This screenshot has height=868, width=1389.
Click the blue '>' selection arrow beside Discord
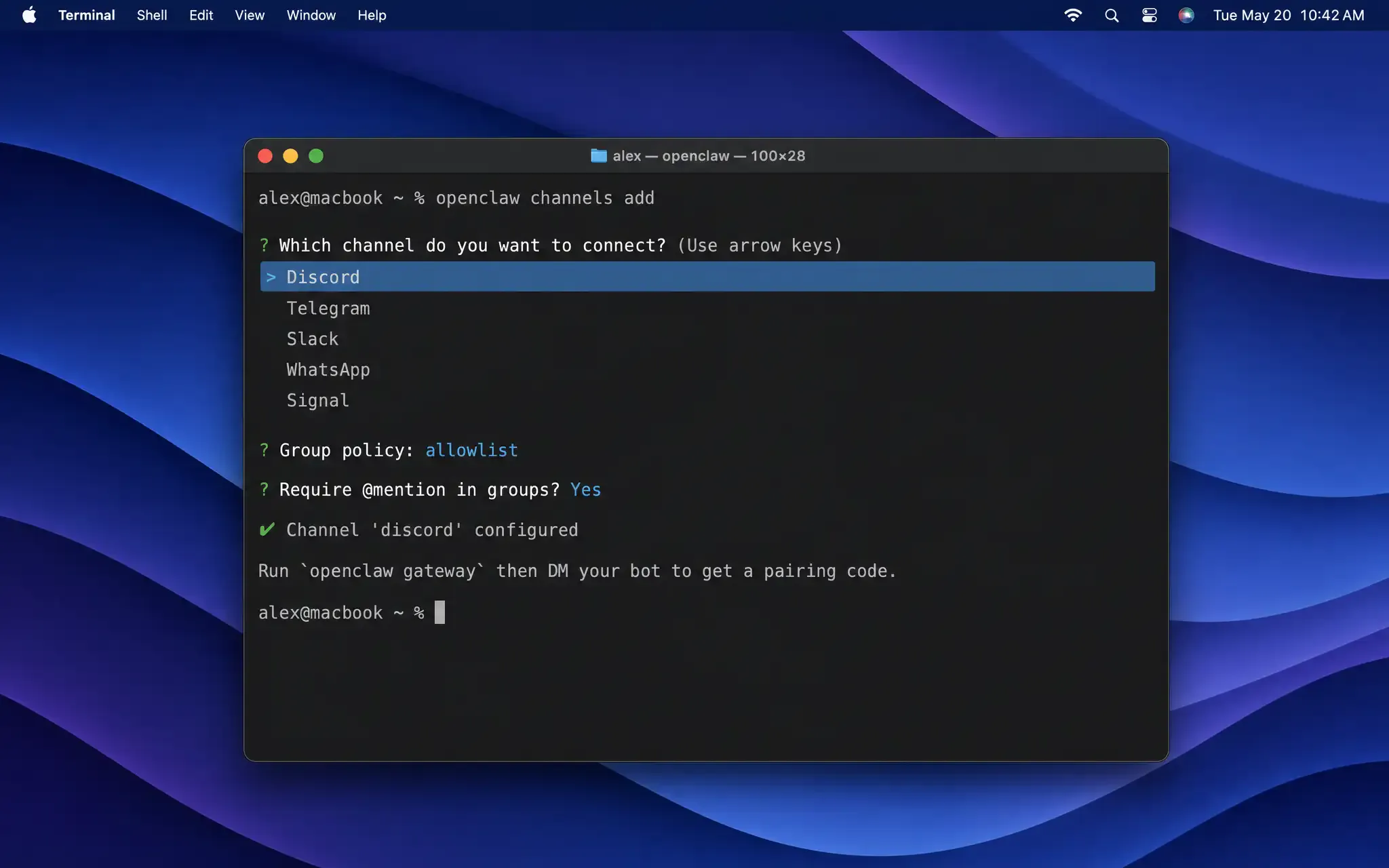click(x=271, y=277)
